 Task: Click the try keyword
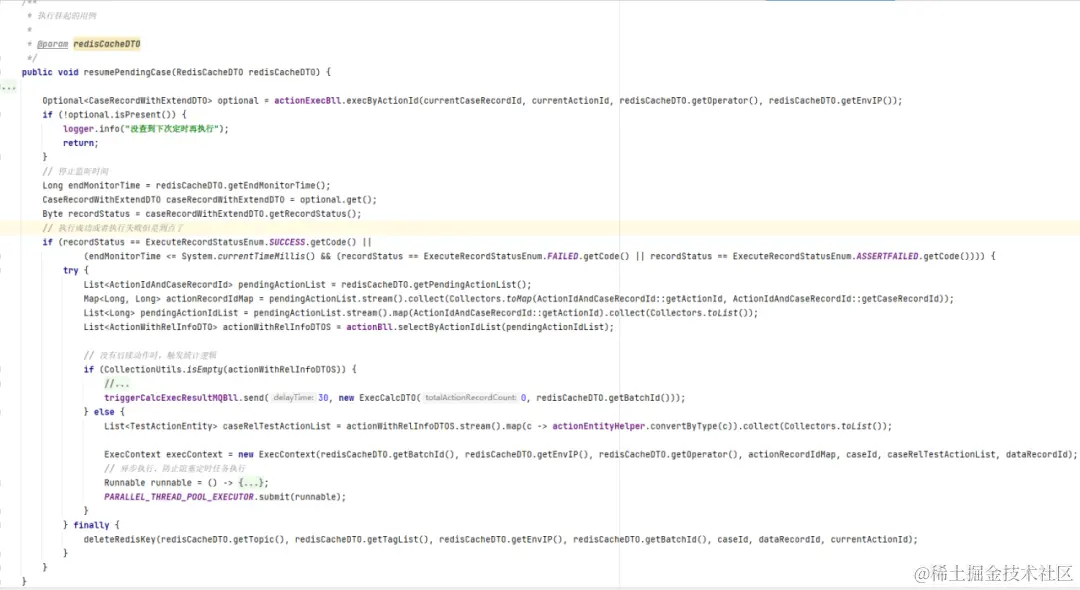pyautogui.click(x=70, y=271)
